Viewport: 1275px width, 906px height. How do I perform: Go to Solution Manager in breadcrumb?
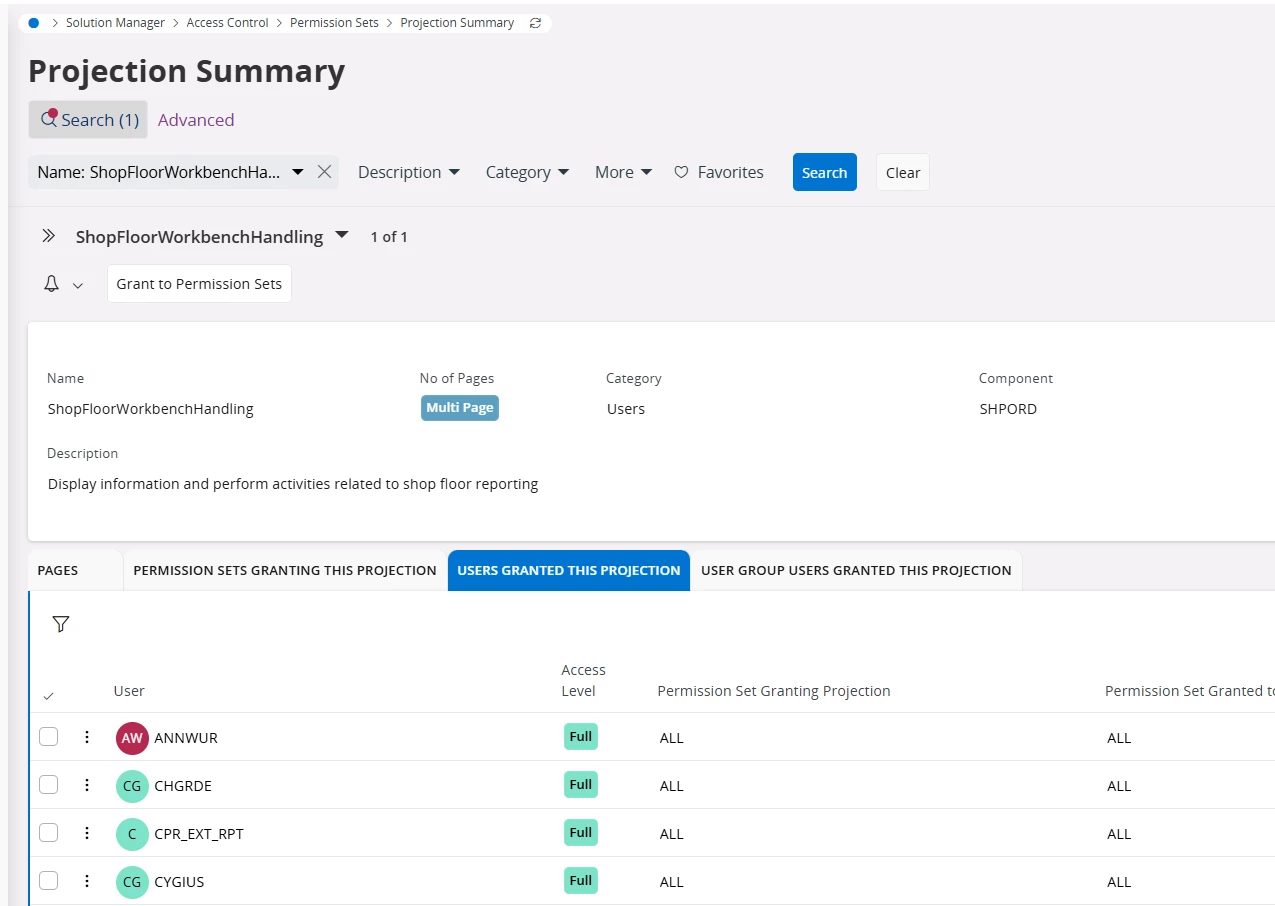tap(115, 23)
